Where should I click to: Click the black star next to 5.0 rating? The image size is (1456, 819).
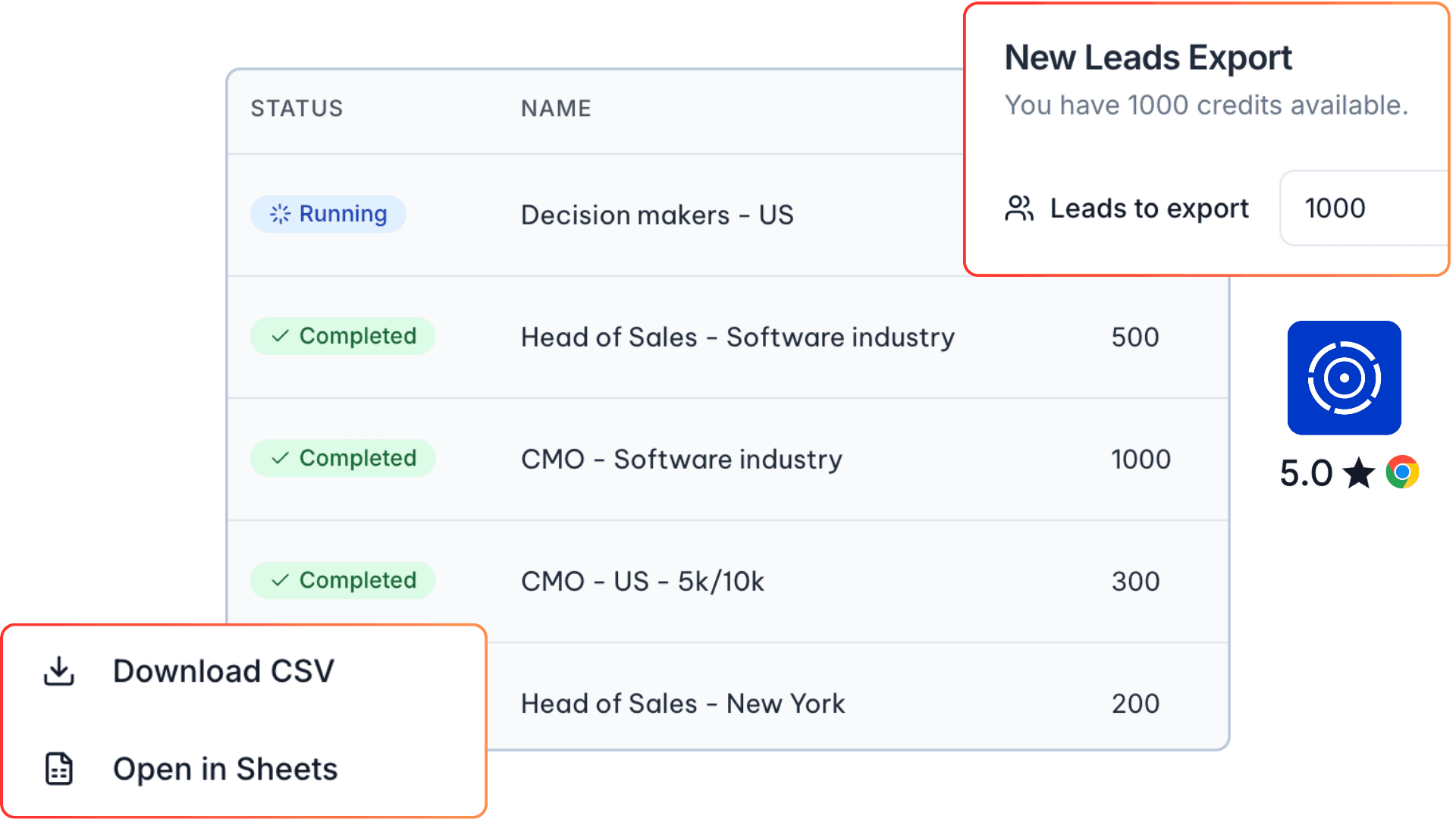[1360, 472]
